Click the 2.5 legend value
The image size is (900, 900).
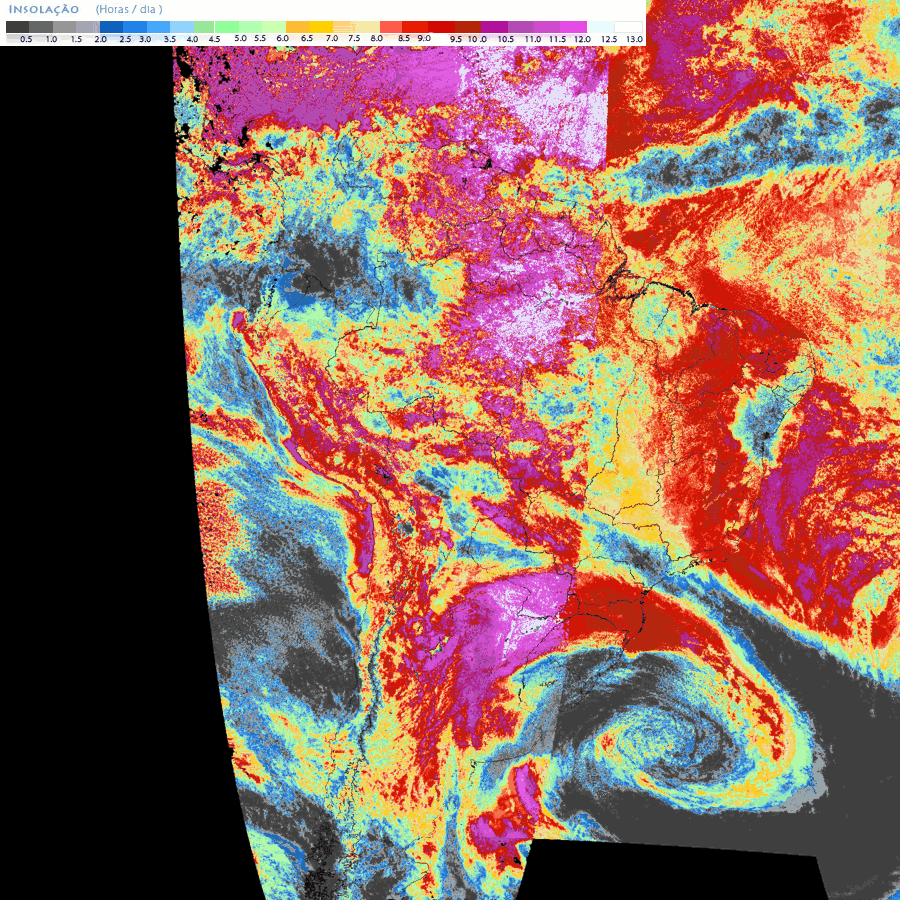125,39
